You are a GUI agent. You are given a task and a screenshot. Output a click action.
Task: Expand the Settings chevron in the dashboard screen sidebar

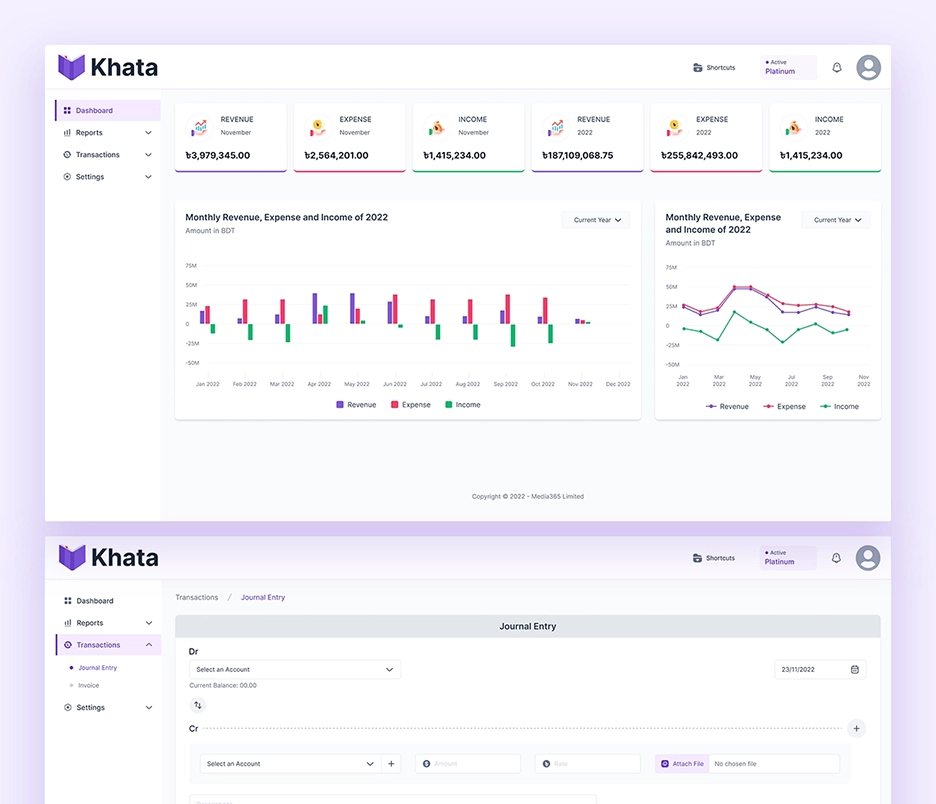tap(148, 177)
